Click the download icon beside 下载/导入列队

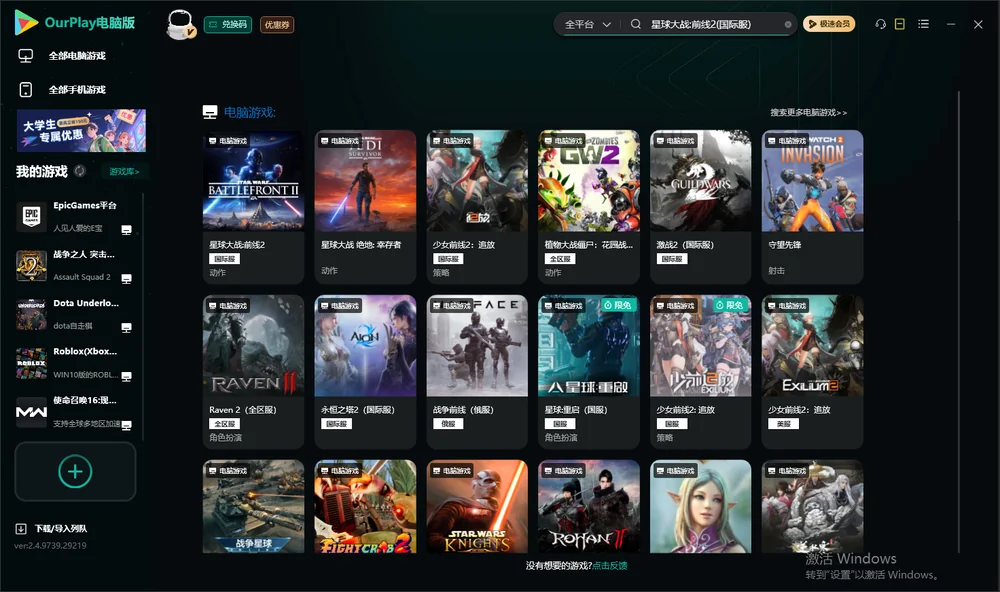[21, 528]
